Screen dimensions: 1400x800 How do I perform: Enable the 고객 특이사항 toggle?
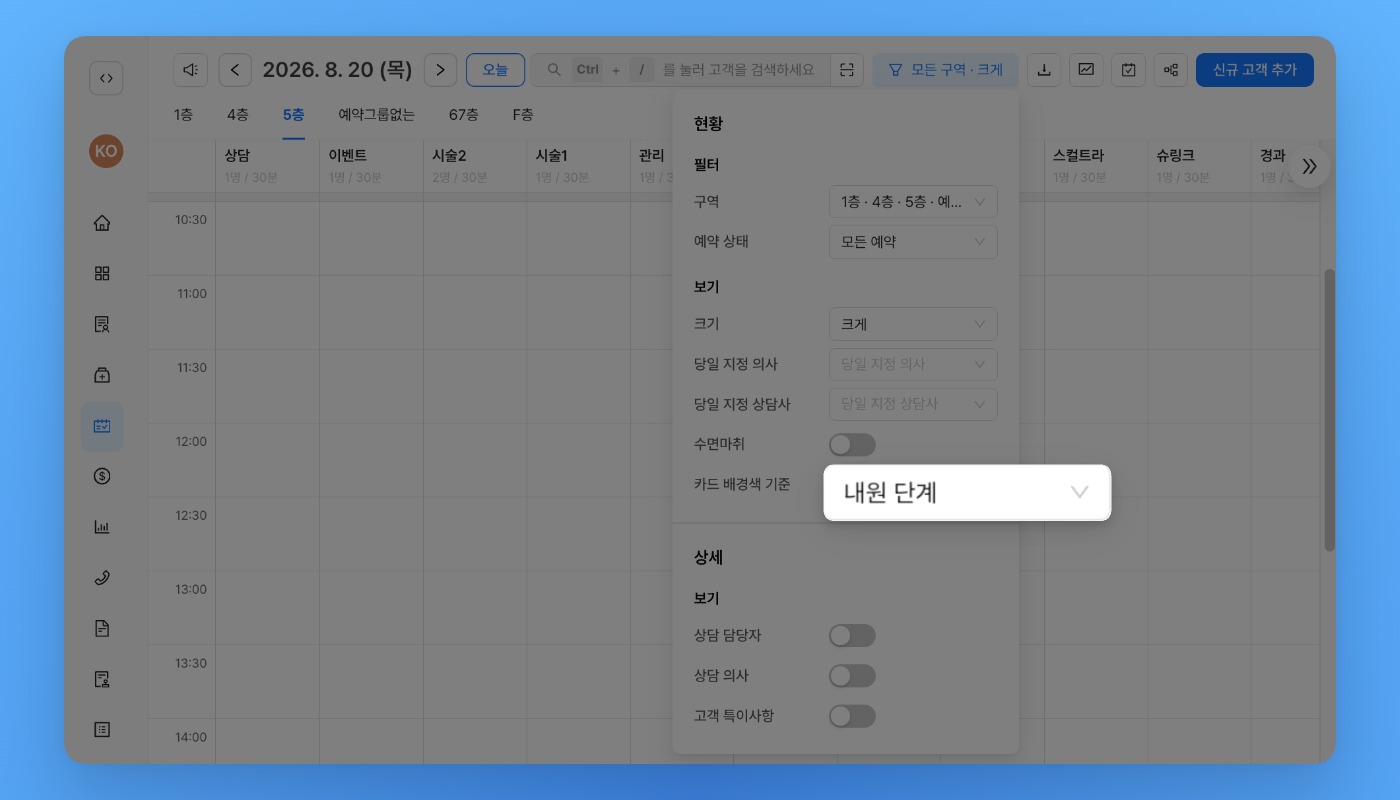[x=852, y=716]
